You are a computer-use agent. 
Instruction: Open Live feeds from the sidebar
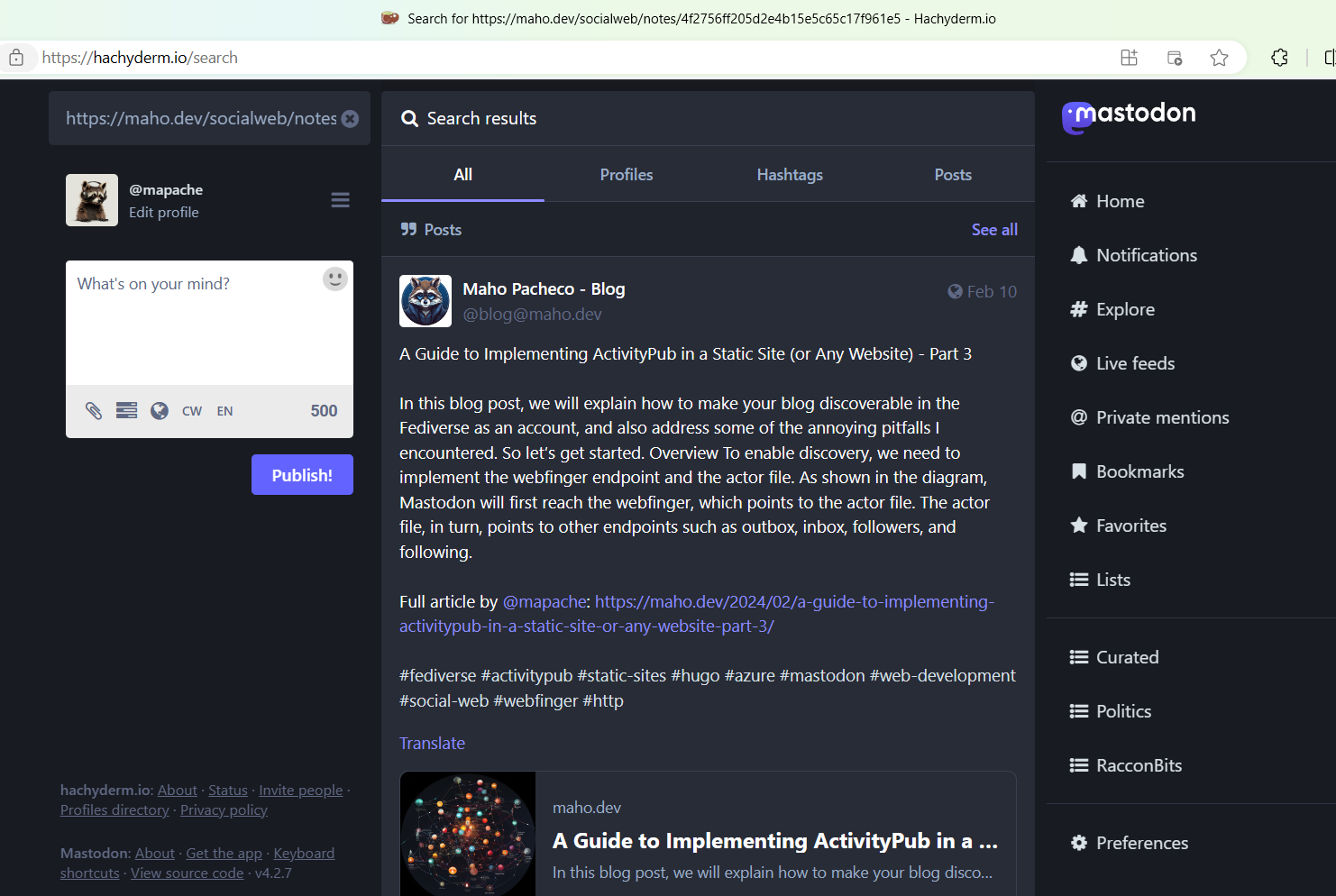[x=1135, y=362]
